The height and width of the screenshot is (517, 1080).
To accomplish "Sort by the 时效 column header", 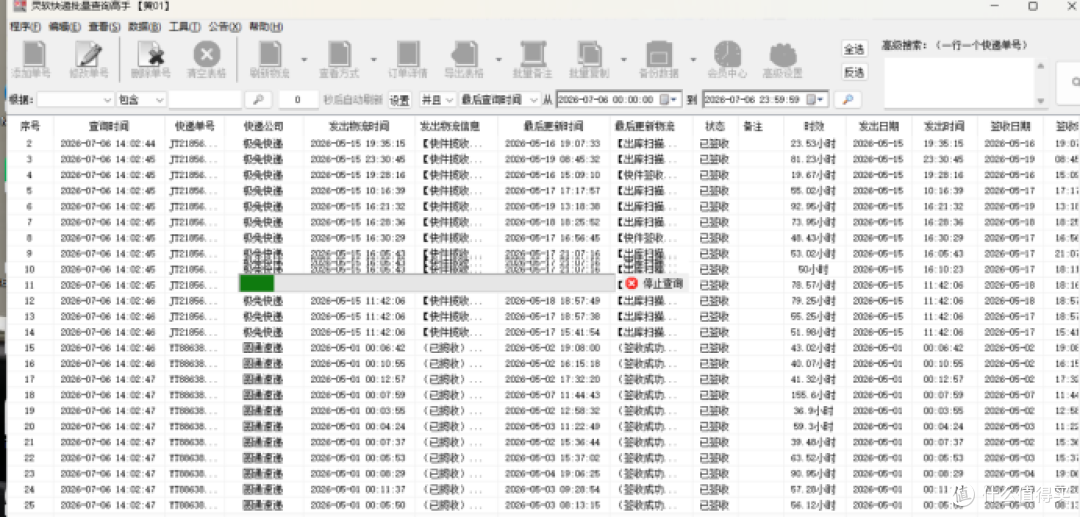I will (814, 127).
